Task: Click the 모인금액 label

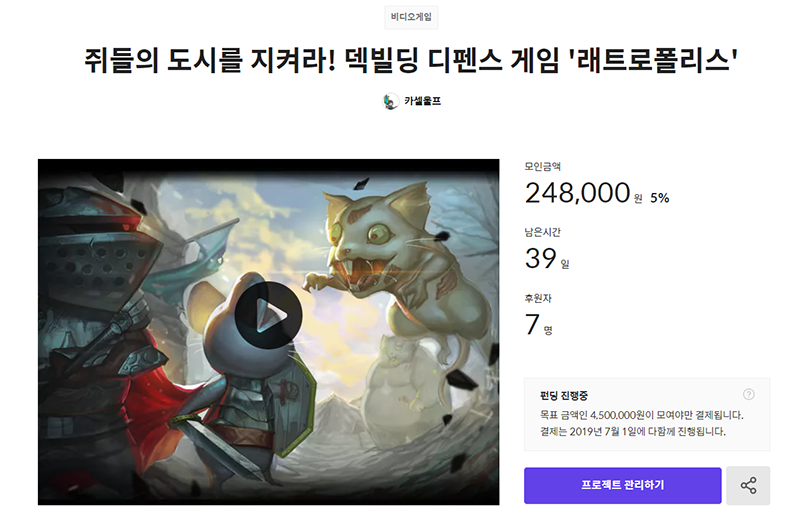Action: tap(543, 166)
